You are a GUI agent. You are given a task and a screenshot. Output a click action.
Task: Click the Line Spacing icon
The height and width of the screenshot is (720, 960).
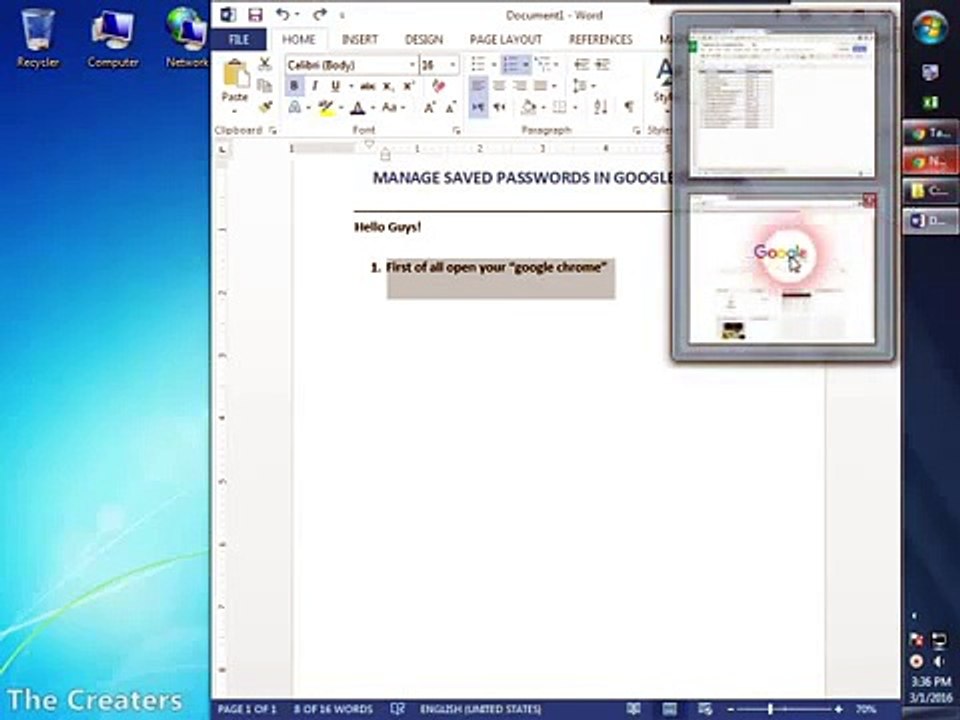[579, 86]
